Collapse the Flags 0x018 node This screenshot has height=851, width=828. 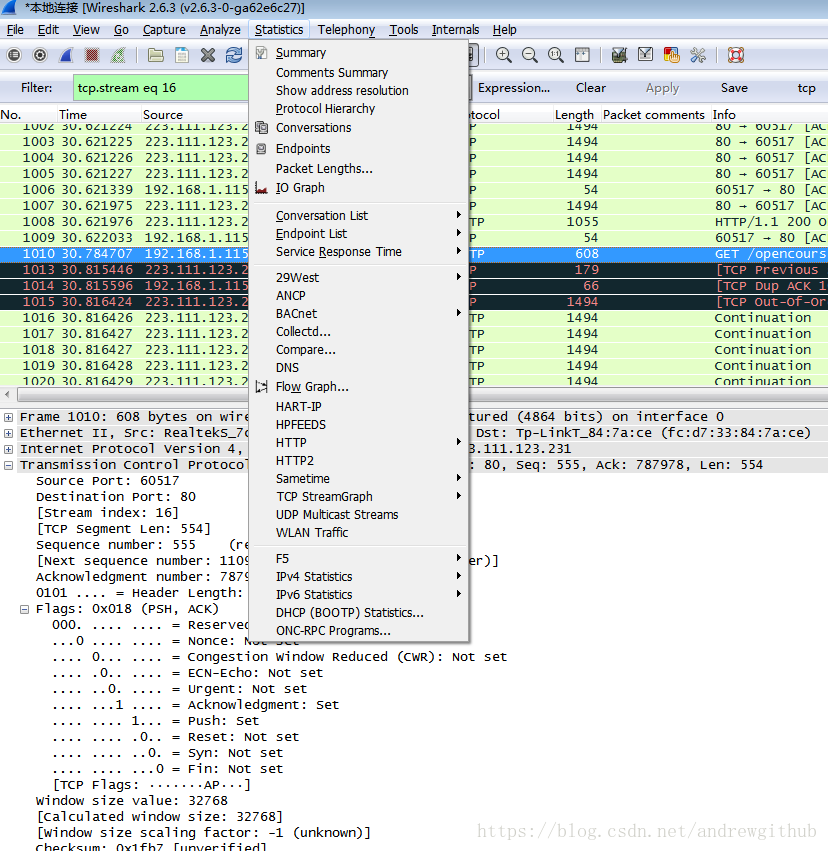point(24,609)
